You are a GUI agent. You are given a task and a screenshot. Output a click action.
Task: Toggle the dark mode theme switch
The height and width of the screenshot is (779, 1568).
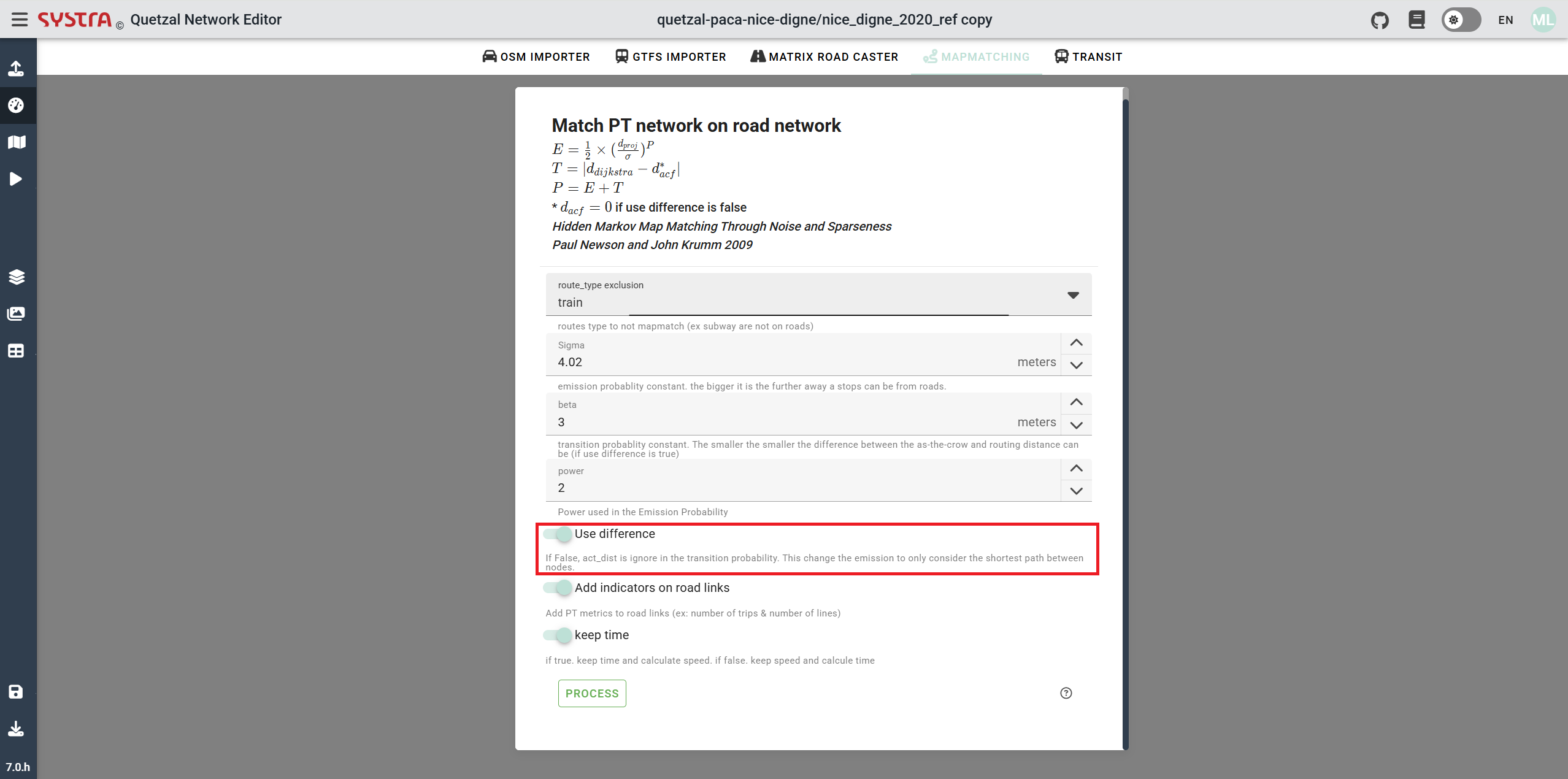[x=1461, y=20]
